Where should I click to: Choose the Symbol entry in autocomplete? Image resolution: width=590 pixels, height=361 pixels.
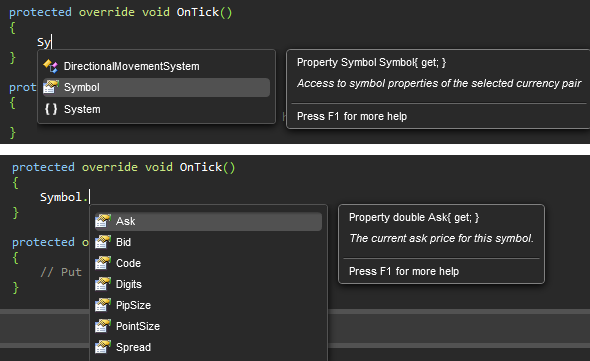(156, 87)
